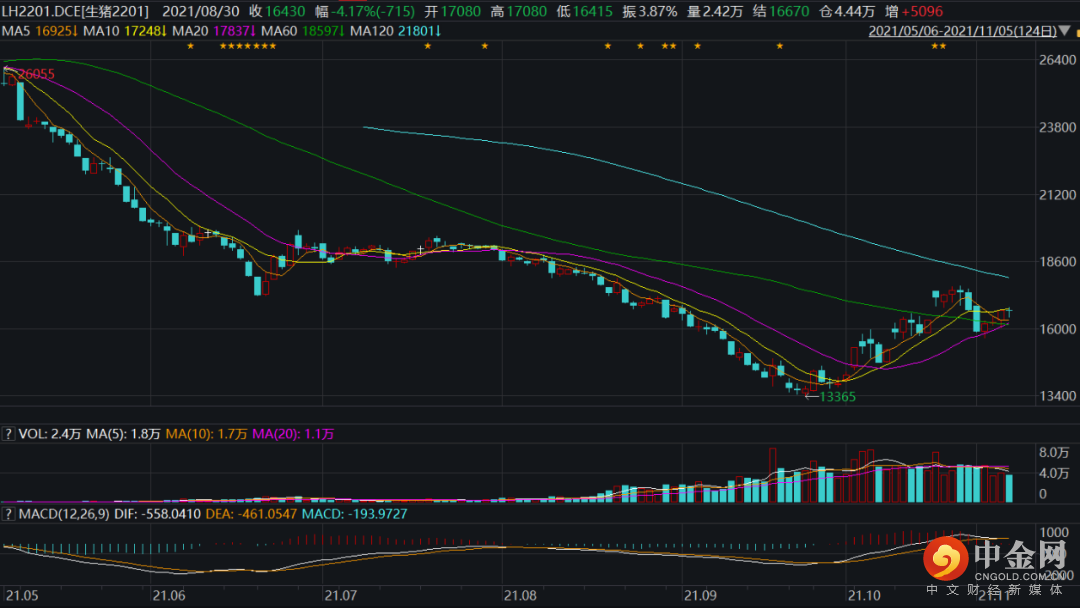The width and height of the screenshot is (1080, 608).
Task: Select the MA5 moving average label
Action: 40,31
